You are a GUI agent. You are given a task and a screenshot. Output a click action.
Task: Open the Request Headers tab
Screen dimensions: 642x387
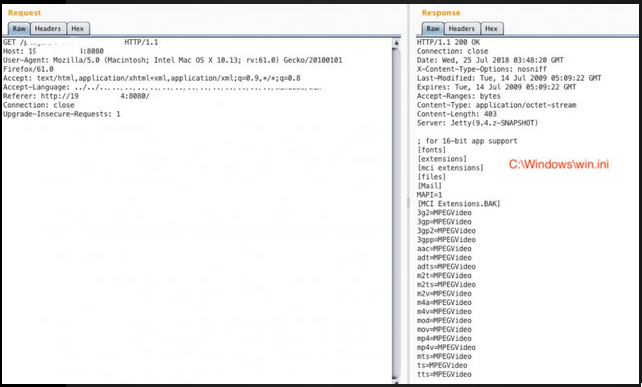coord(48,29)
